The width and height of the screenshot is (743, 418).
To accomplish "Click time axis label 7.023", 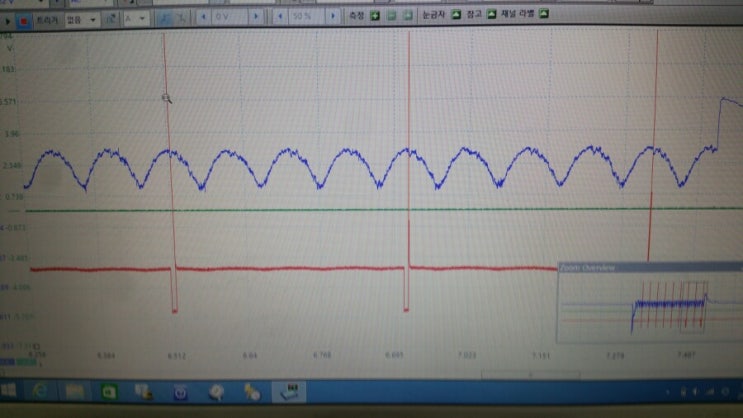I will click(x=467, y=355).
